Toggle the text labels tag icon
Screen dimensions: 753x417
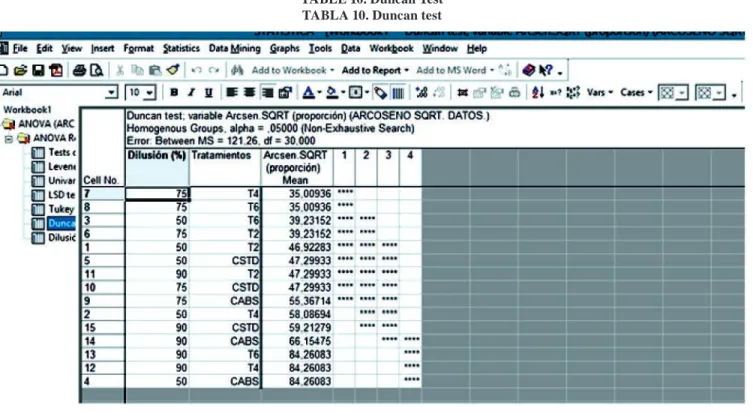coord(380,92)
